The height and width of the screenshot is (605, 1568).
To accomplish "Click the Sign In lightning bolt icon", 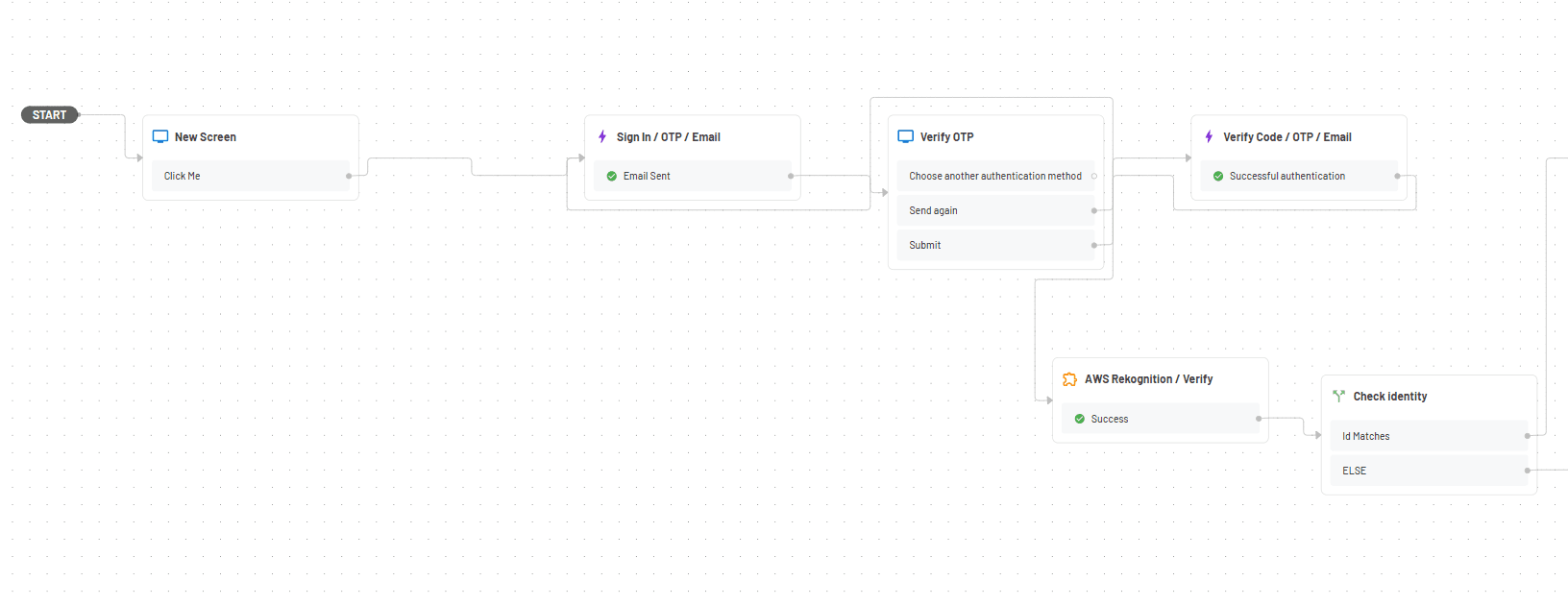I will point(602,137).
